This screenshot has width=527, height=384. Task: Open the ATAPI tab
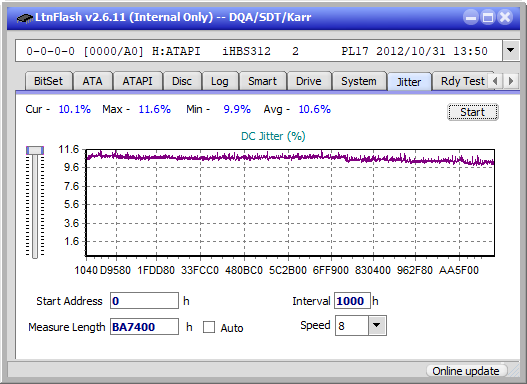[137, 81]
